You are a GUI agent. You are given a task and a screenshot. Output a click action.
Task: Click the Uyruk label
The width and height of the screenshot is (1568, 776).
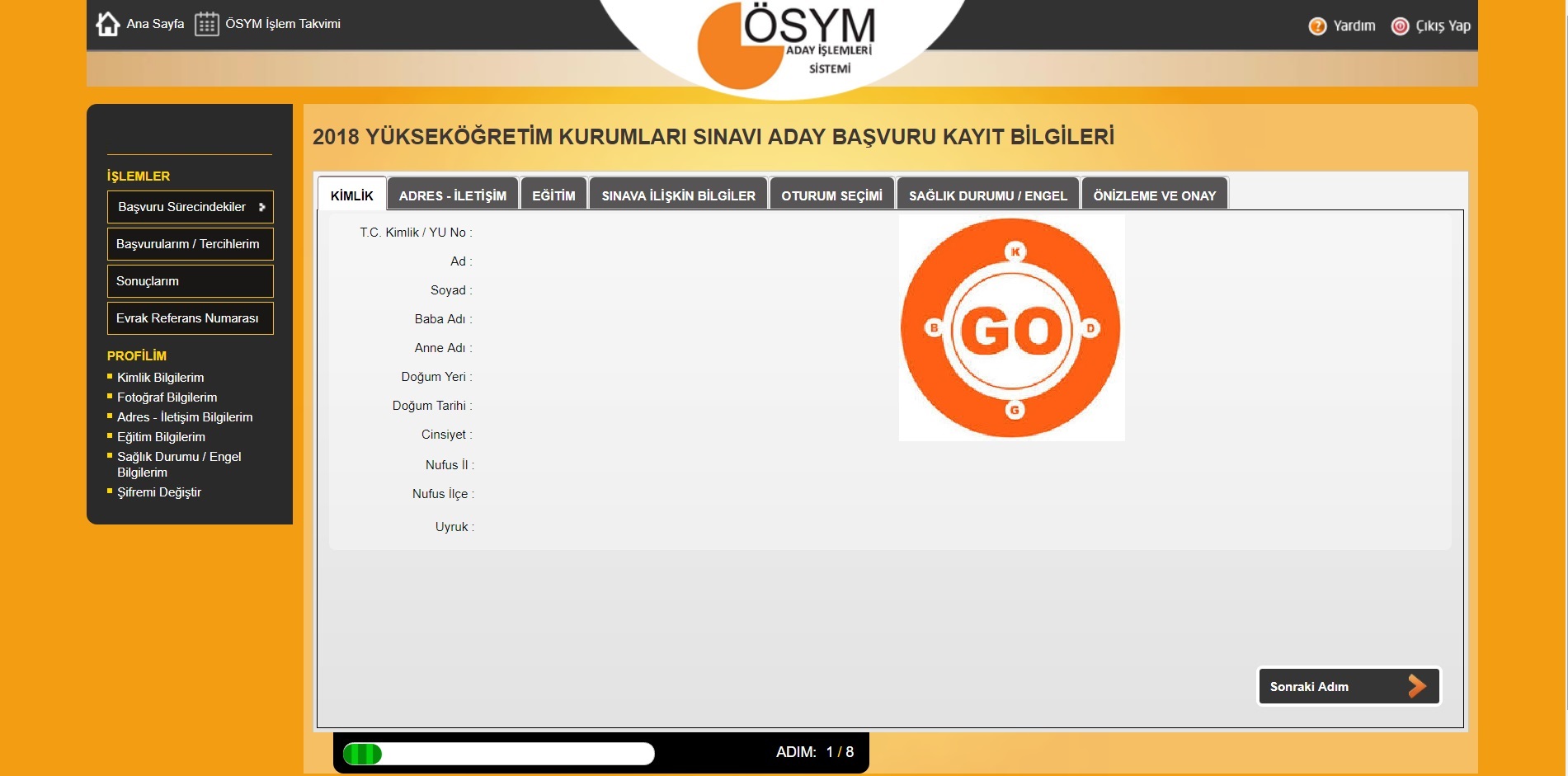[454, 527]
